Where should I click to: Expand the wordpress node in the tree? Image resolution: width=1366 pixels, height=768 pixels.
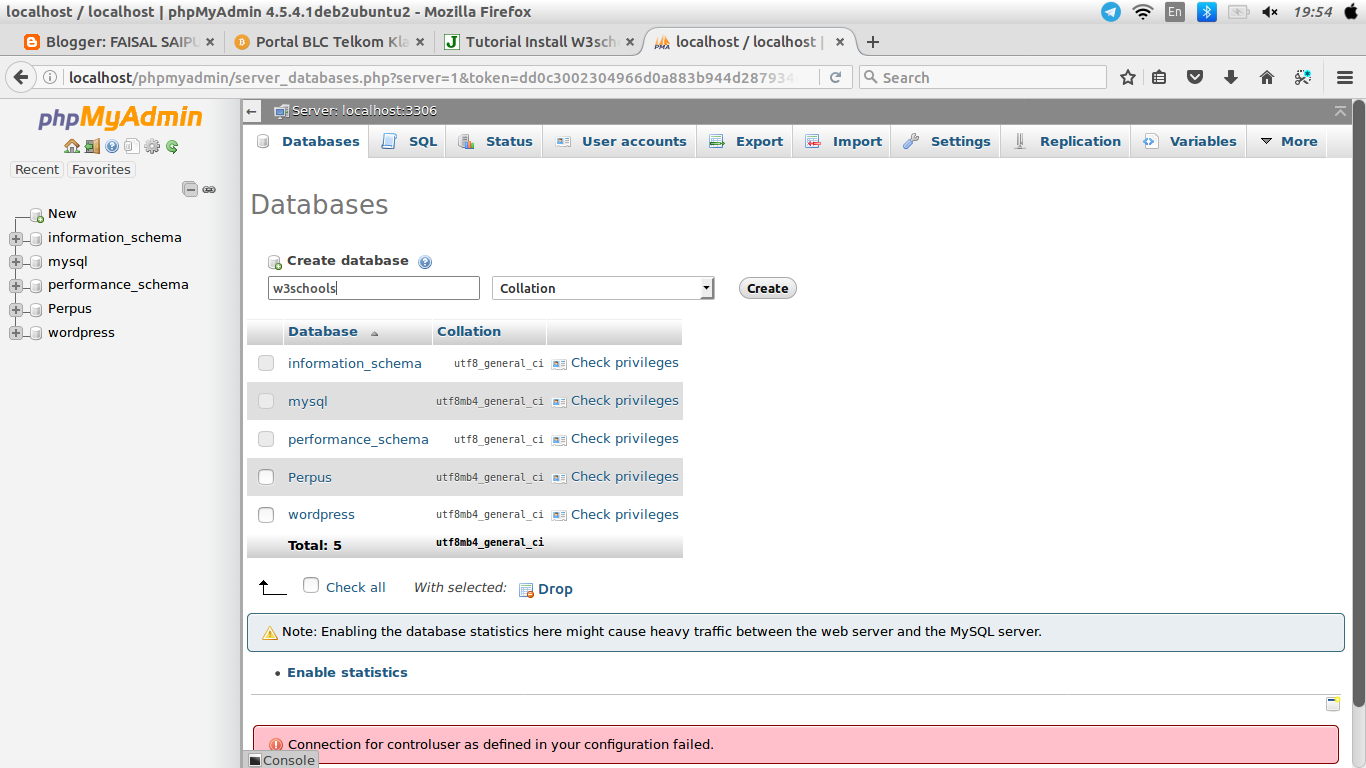coord(15,332)
